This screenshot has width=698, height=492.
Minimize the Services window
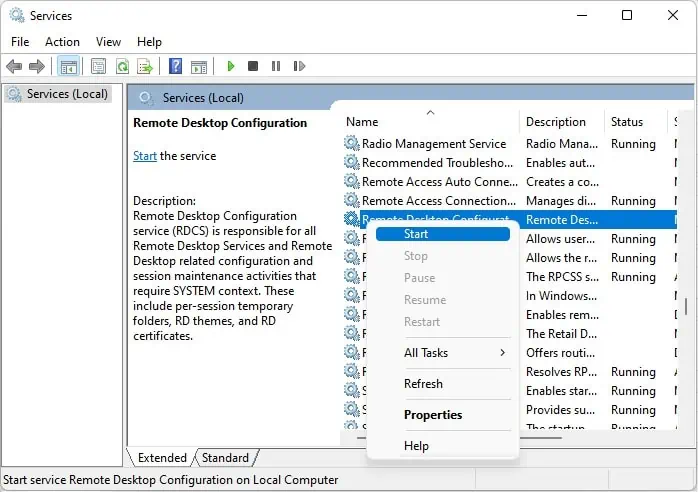tap(582, 16)
